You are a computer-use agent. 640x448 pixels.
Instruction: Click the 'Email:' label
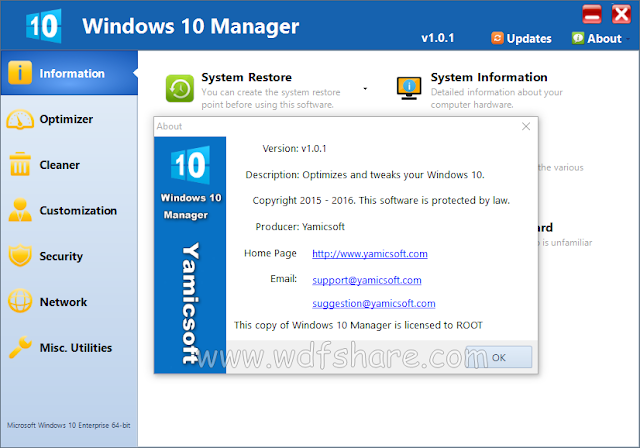(x=283, y=279)
